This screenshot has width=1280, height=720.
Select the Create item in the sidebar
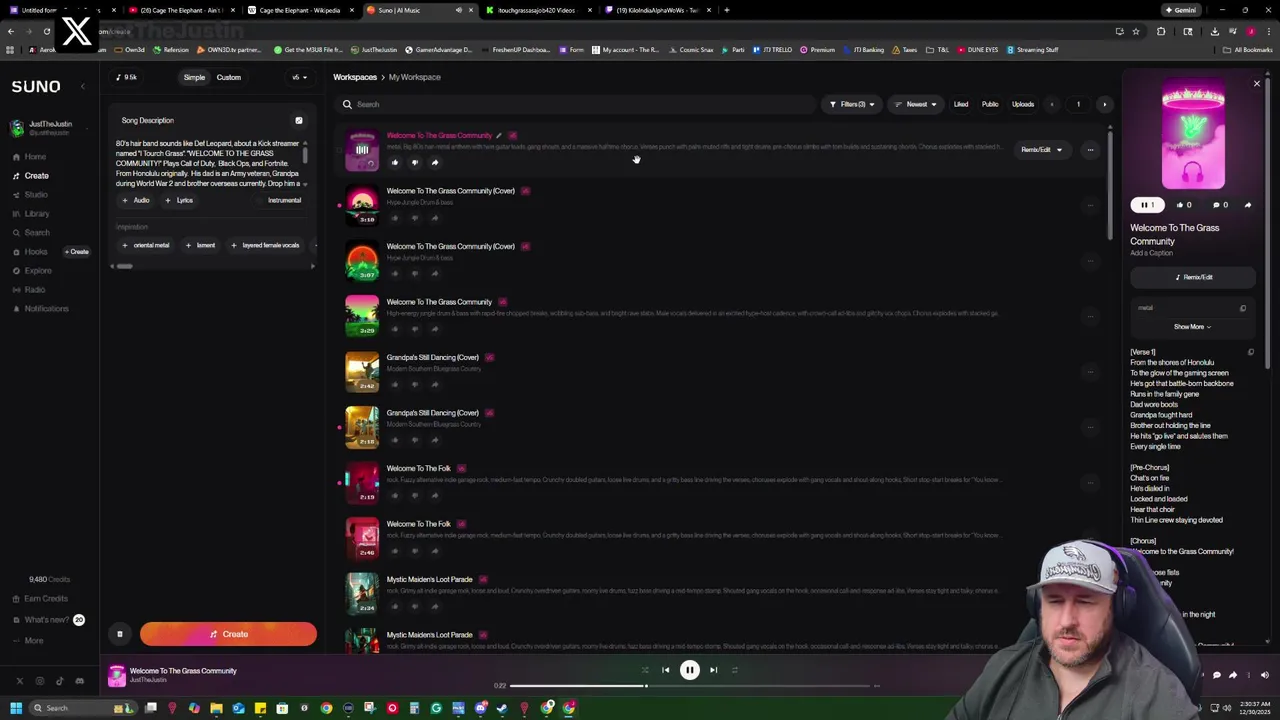point(36,176)
